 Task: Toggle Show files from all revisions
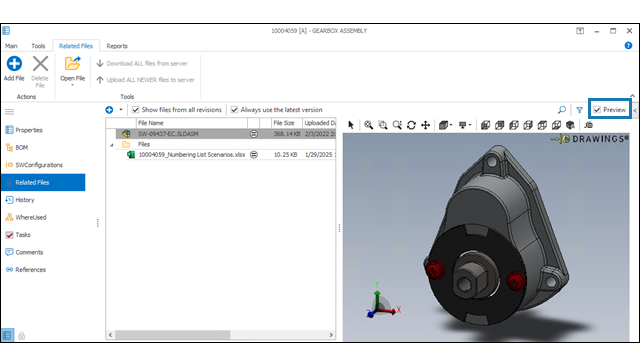(136, 110)
